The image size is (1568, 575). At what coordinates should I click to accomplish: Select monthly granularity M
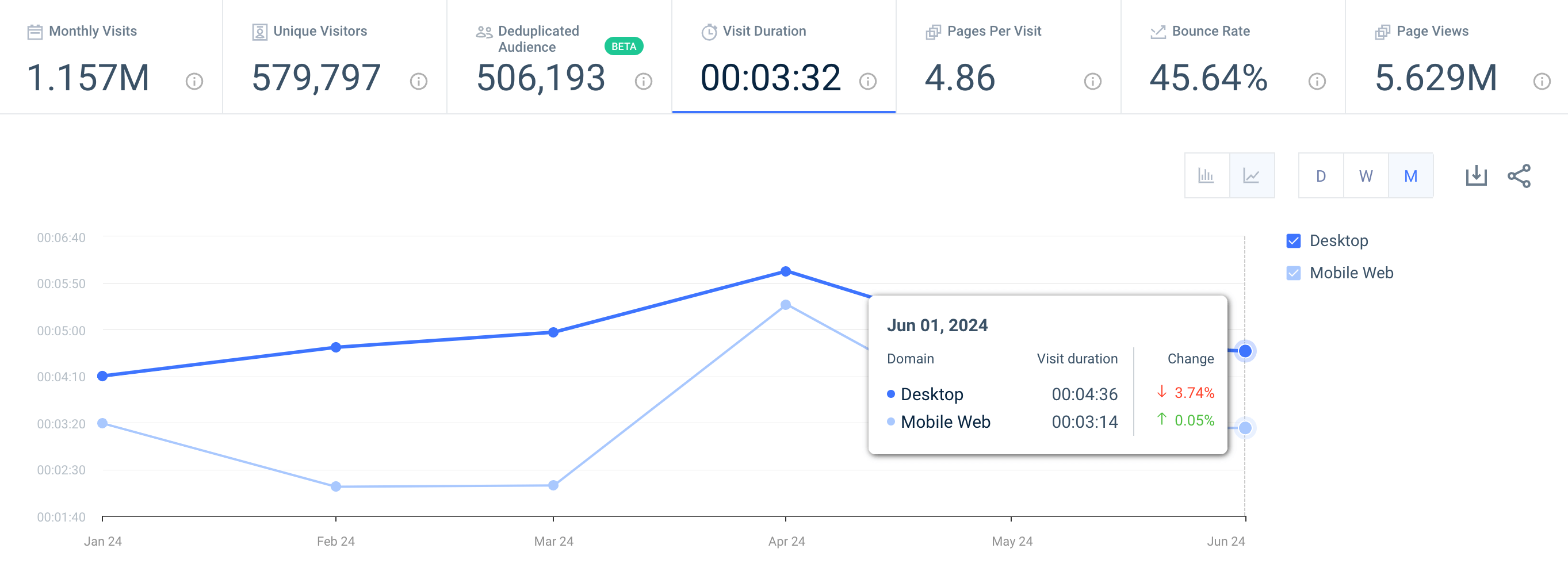coord(1410,176)
